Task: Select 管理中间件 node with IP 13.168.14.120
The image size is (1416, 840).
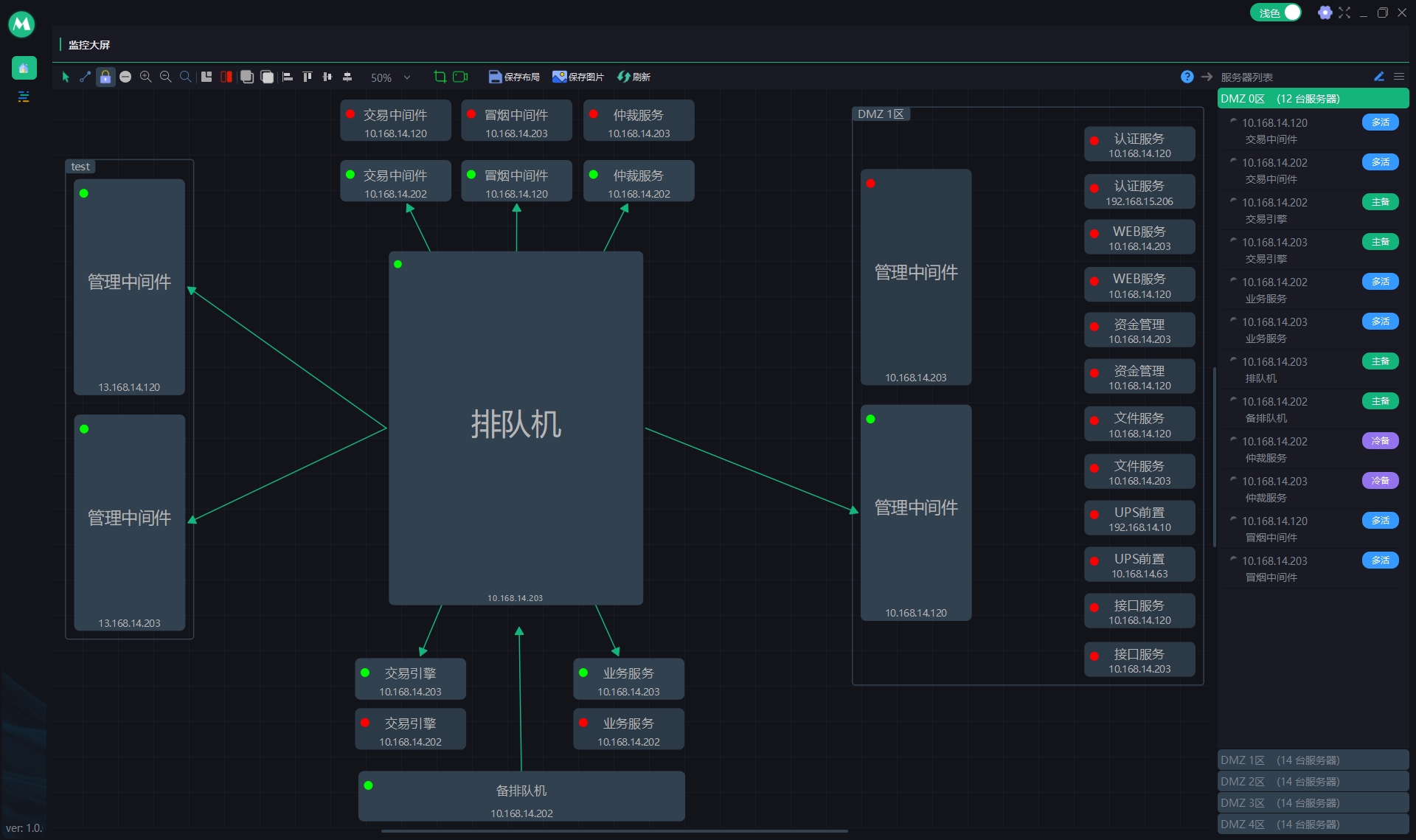Action: coord(129,287)
